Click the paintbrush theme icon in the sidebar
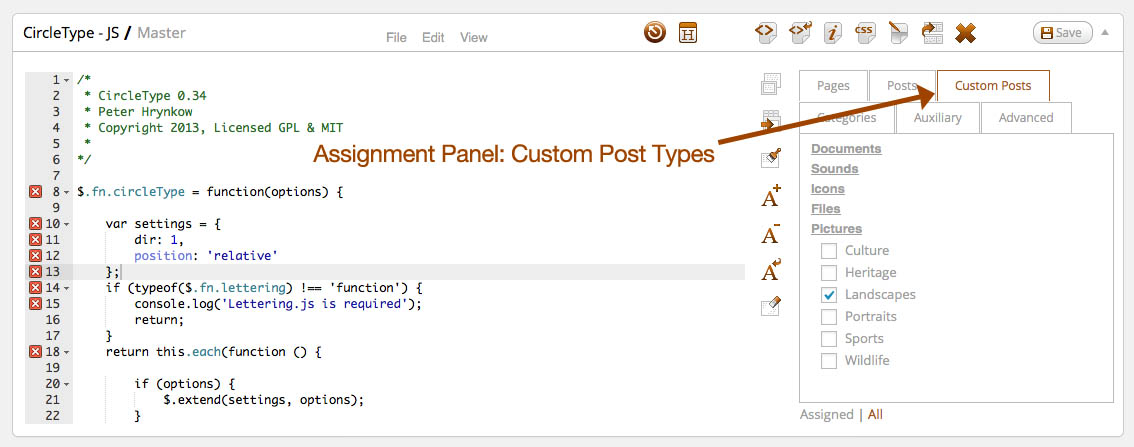Screen dimensions: 1134x447 (771, 158)
